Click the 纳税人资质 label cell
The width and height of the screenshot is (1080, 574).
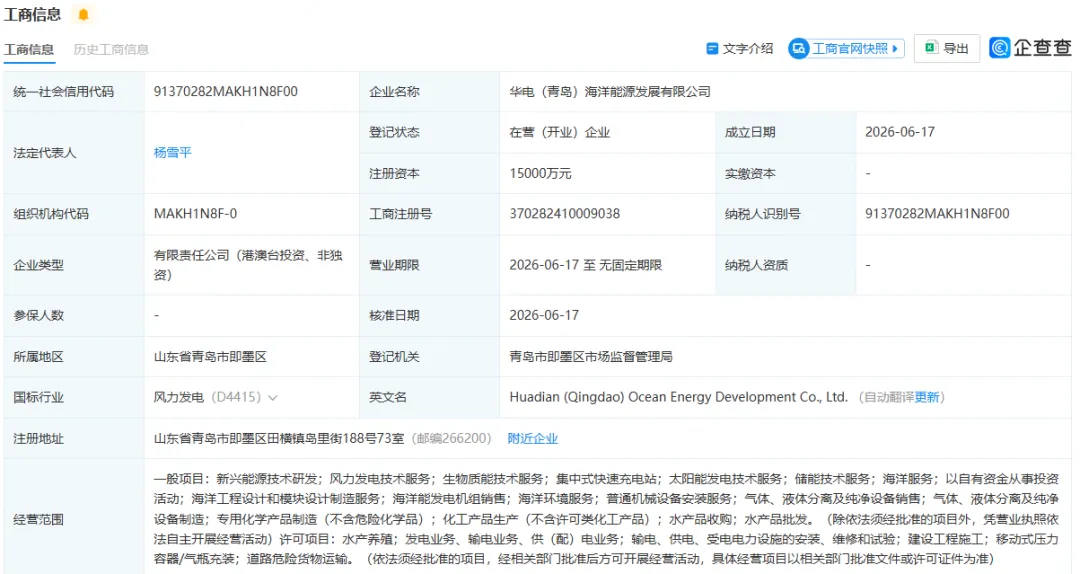click(x=785, y=265)
